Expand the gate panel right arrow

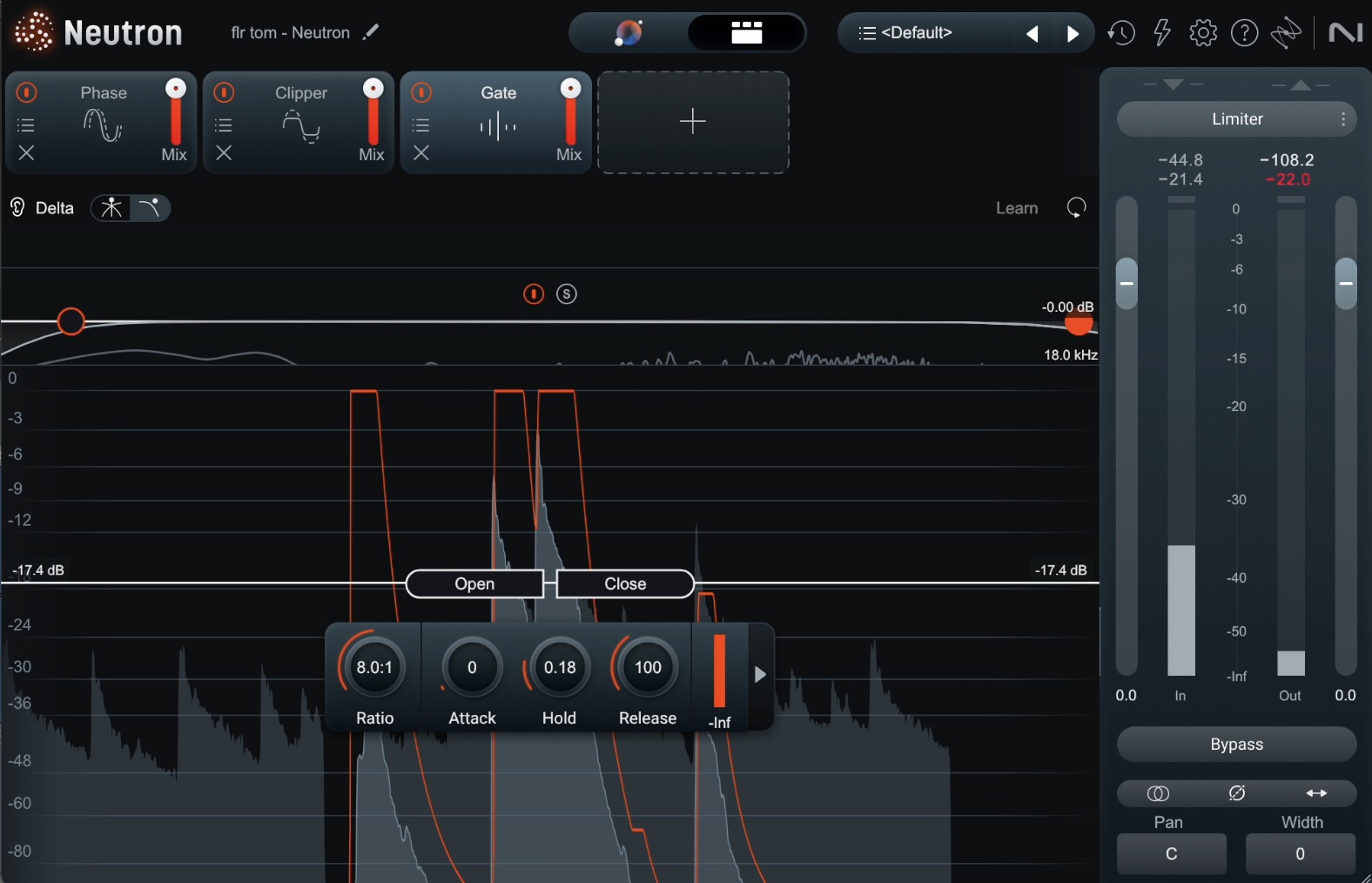point(760,675)
